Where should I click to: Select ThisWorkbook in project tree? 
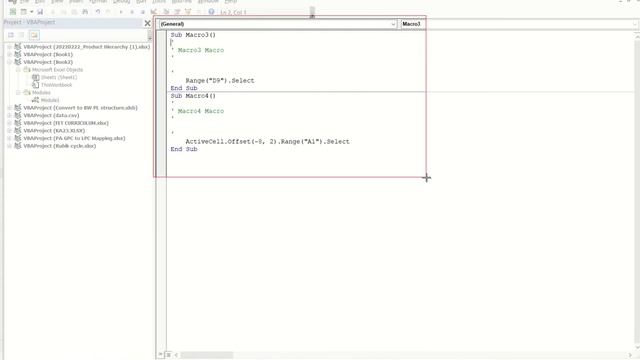pos(56,85)
